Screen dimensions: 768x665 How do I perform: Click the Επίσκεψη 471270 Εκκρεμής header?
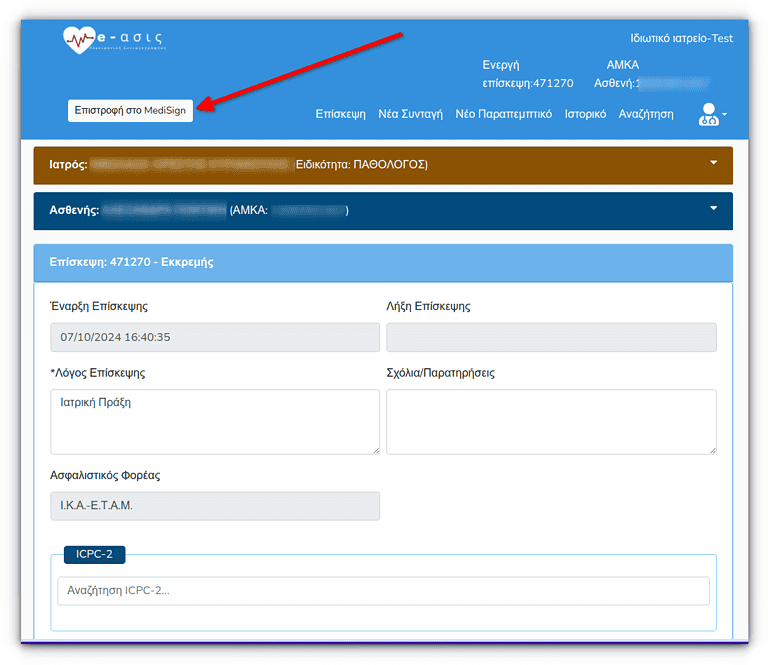132,262
